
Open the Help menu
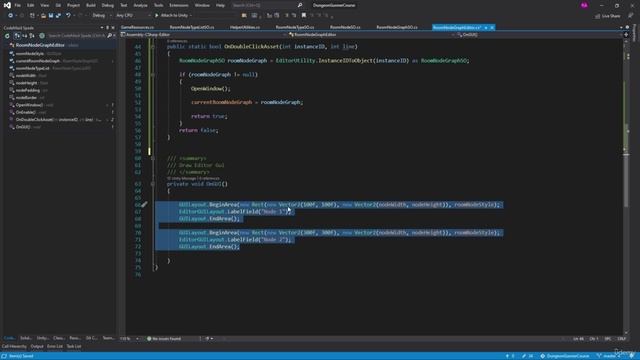220,5
